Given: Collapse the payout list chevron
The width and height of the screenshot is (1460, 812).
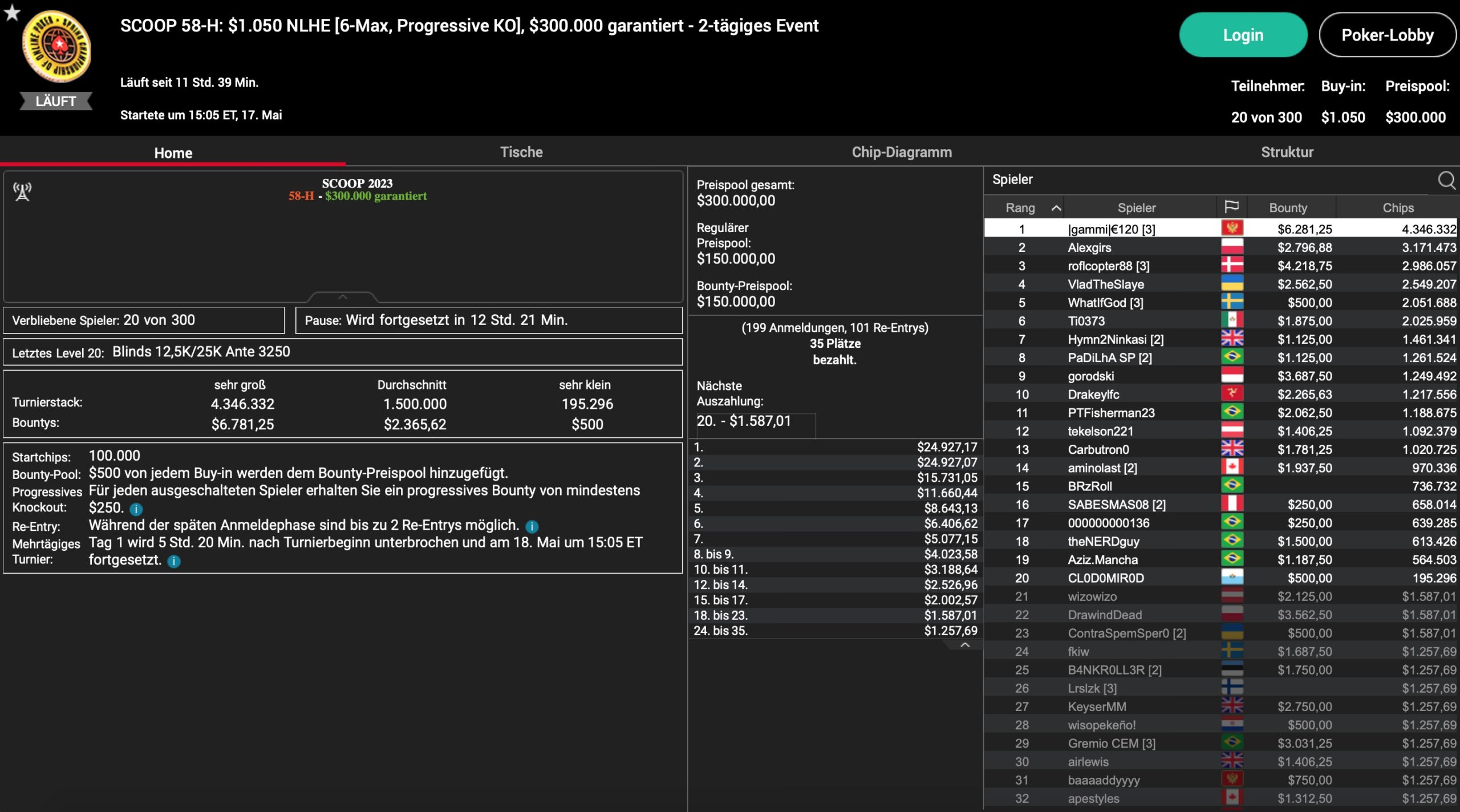Looking at the screenshot, I should tap(965, 645).
